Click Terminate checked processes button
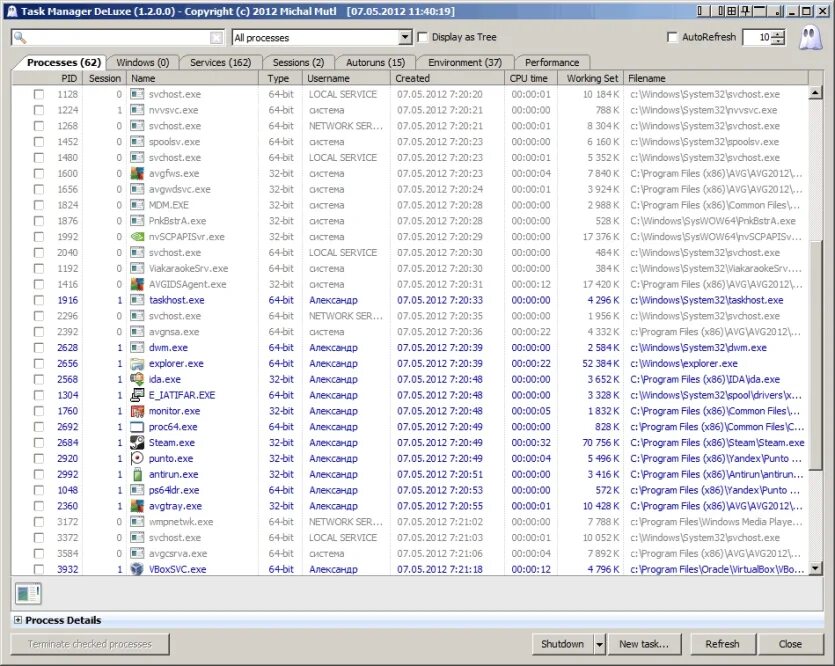This screenshot has height=666, width=835. pyautogui.click(x=90, y=644)
